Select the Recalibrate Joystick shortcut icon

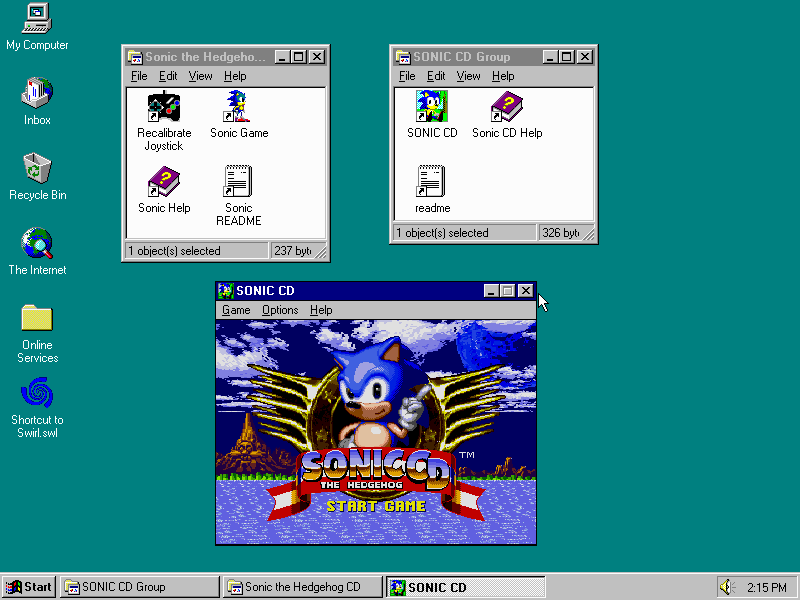point(164,106)
